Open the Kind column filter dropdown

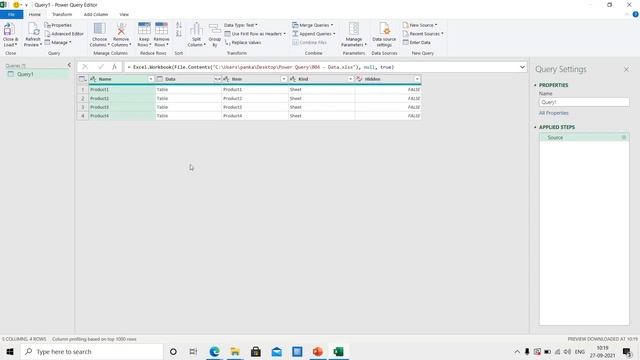tap(350, 79)
